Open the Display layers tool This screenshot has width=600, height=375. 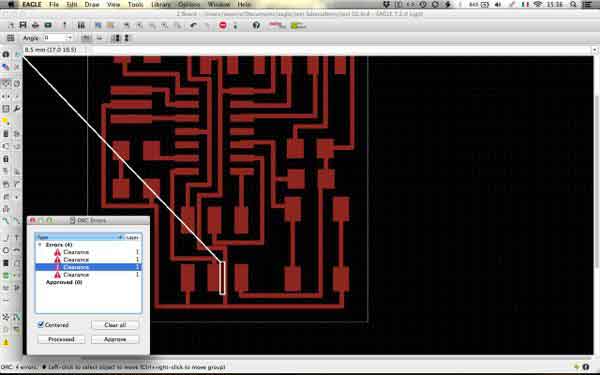(6, 67)
